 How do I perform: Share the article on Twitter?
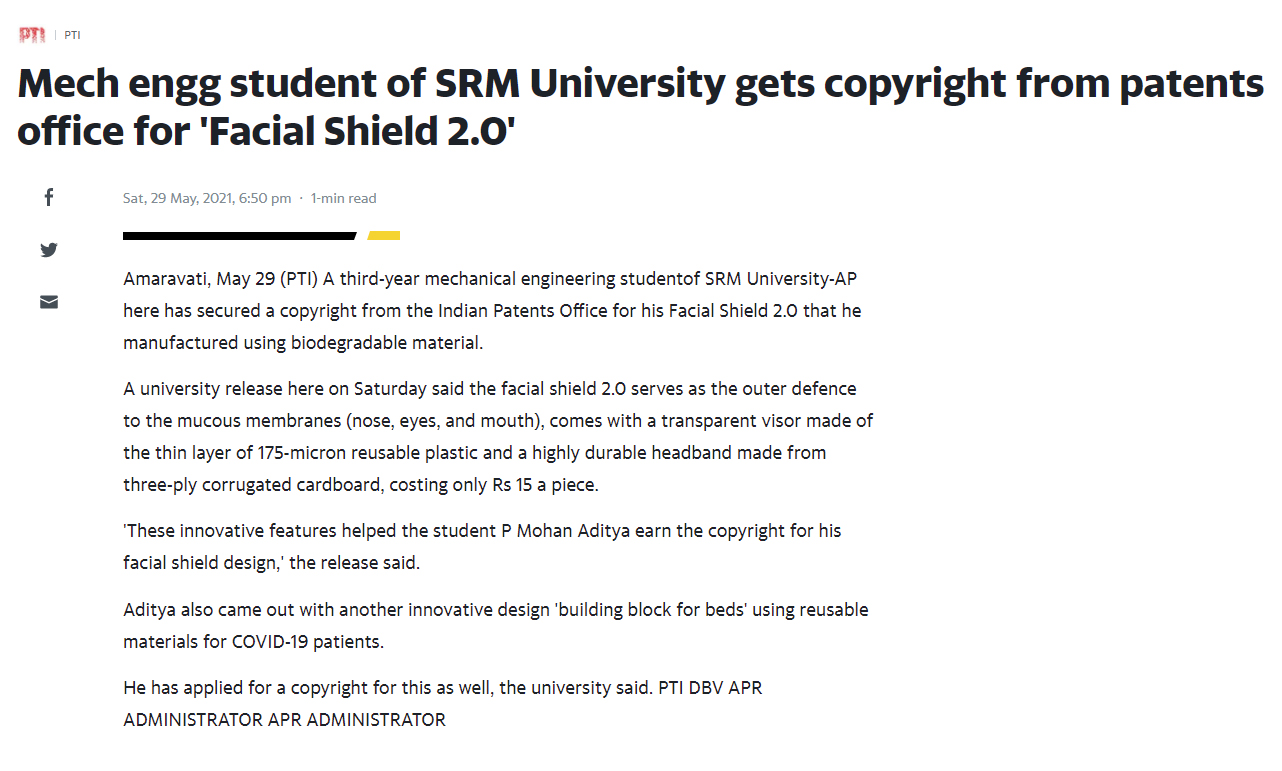48,250
